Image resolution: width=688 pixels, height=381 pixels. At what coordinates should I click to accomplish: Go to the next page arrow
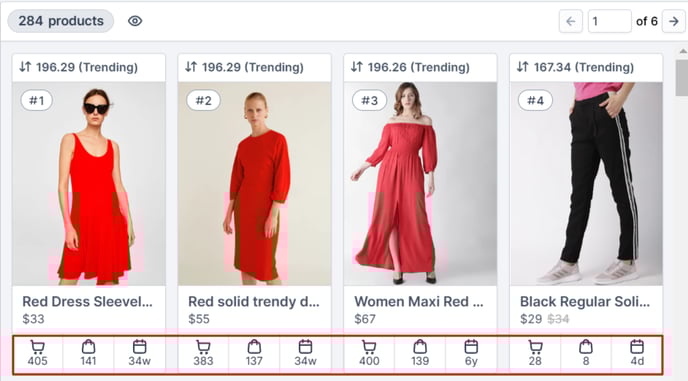tap(674, 21)
